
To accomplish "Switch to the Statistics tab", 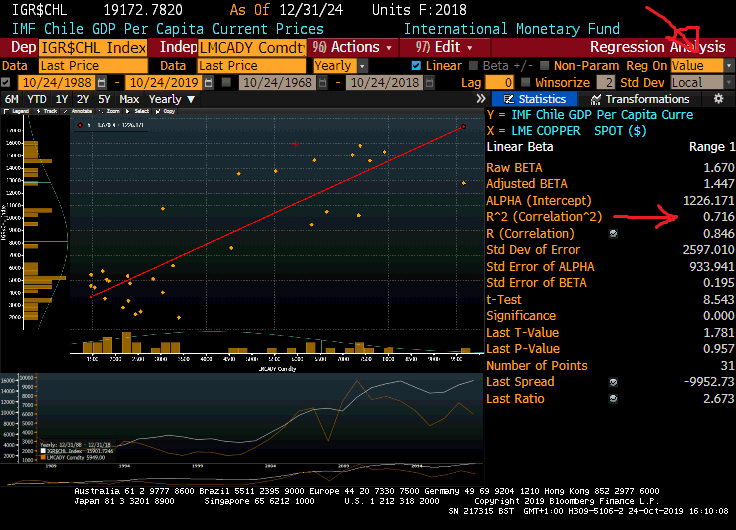I will (x=535, y=99).
